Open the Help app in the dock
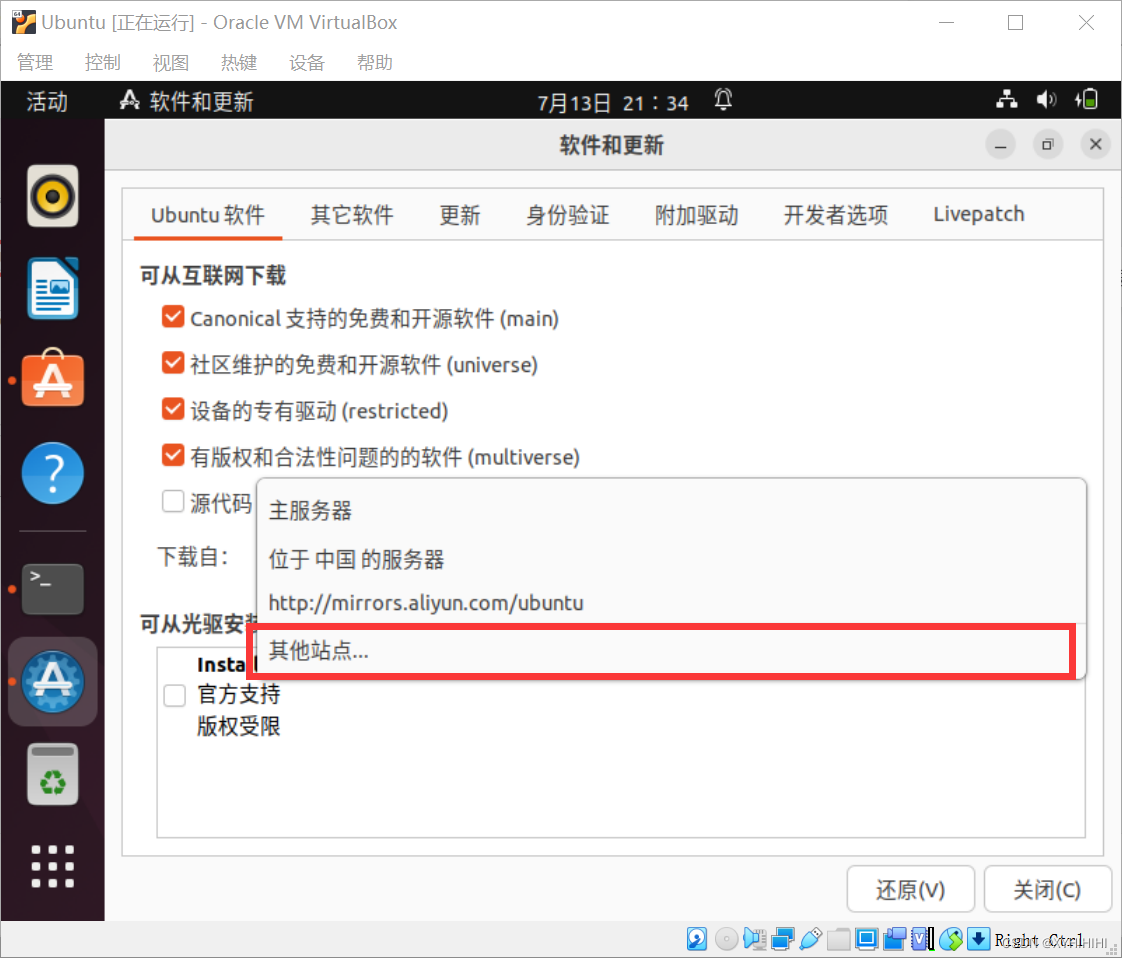This screenshot has height=958, width=1122. pos(52,473)
